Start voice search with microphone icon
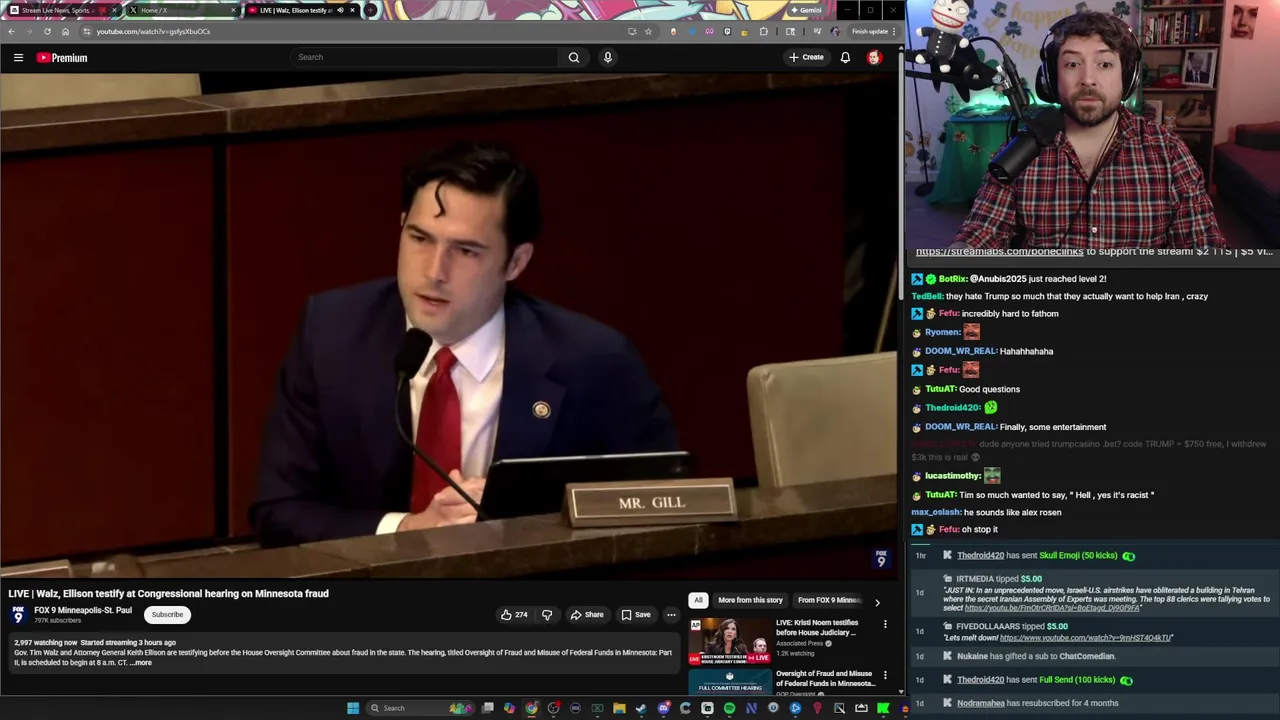The image size is (1280, 720). (x=607, y=57)
